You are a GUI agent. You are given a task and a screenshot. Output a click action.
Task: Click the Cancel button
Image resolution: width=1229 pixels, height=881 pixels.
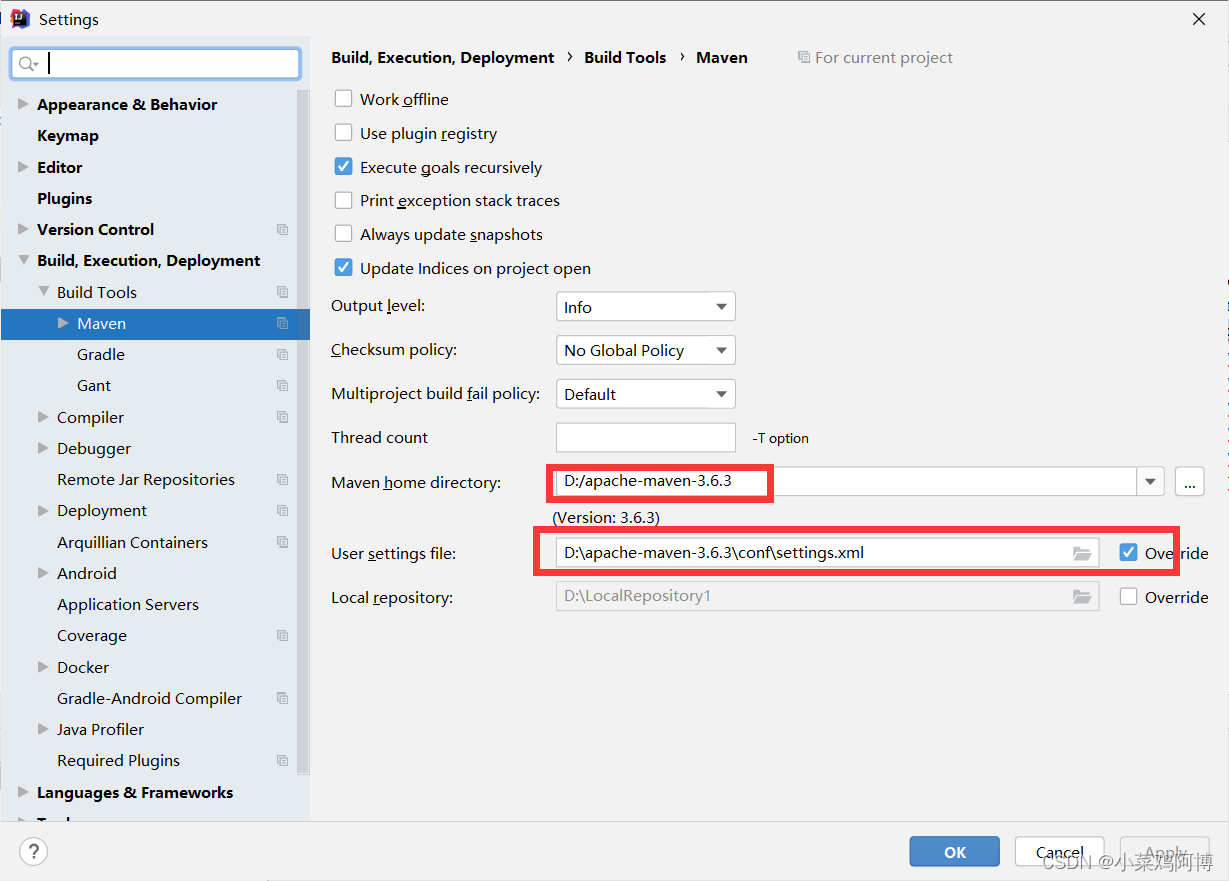click(1059, 852)
